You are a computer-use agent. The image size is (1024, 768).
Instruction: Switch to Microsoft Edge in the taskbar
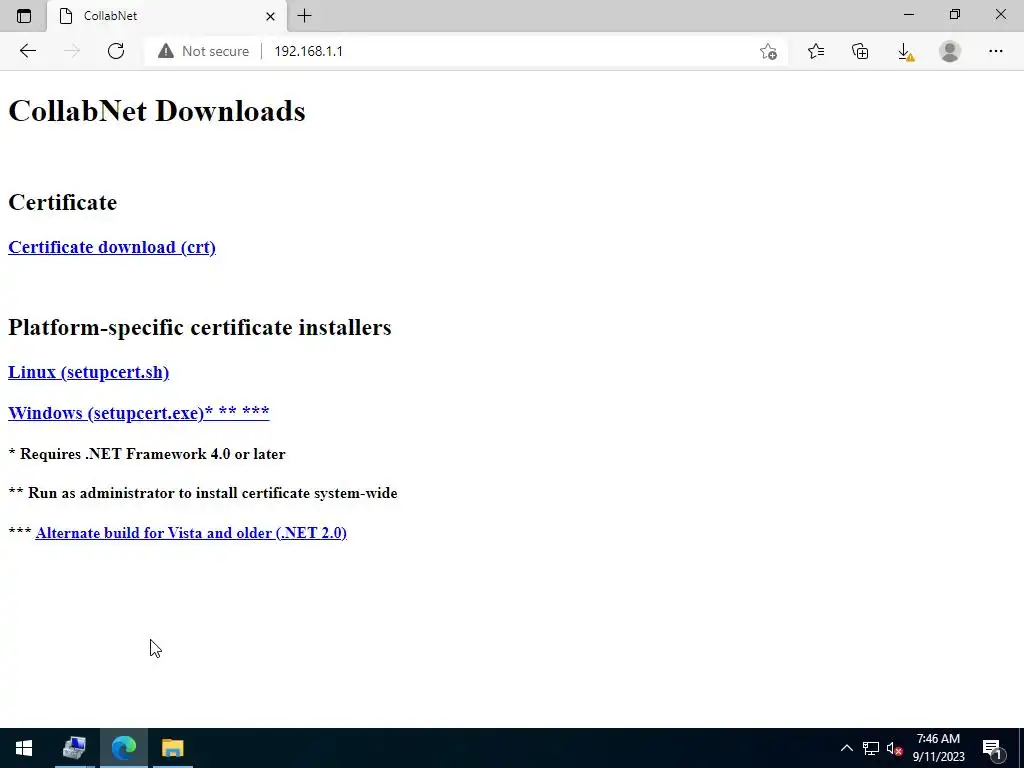tap(123, 748)
